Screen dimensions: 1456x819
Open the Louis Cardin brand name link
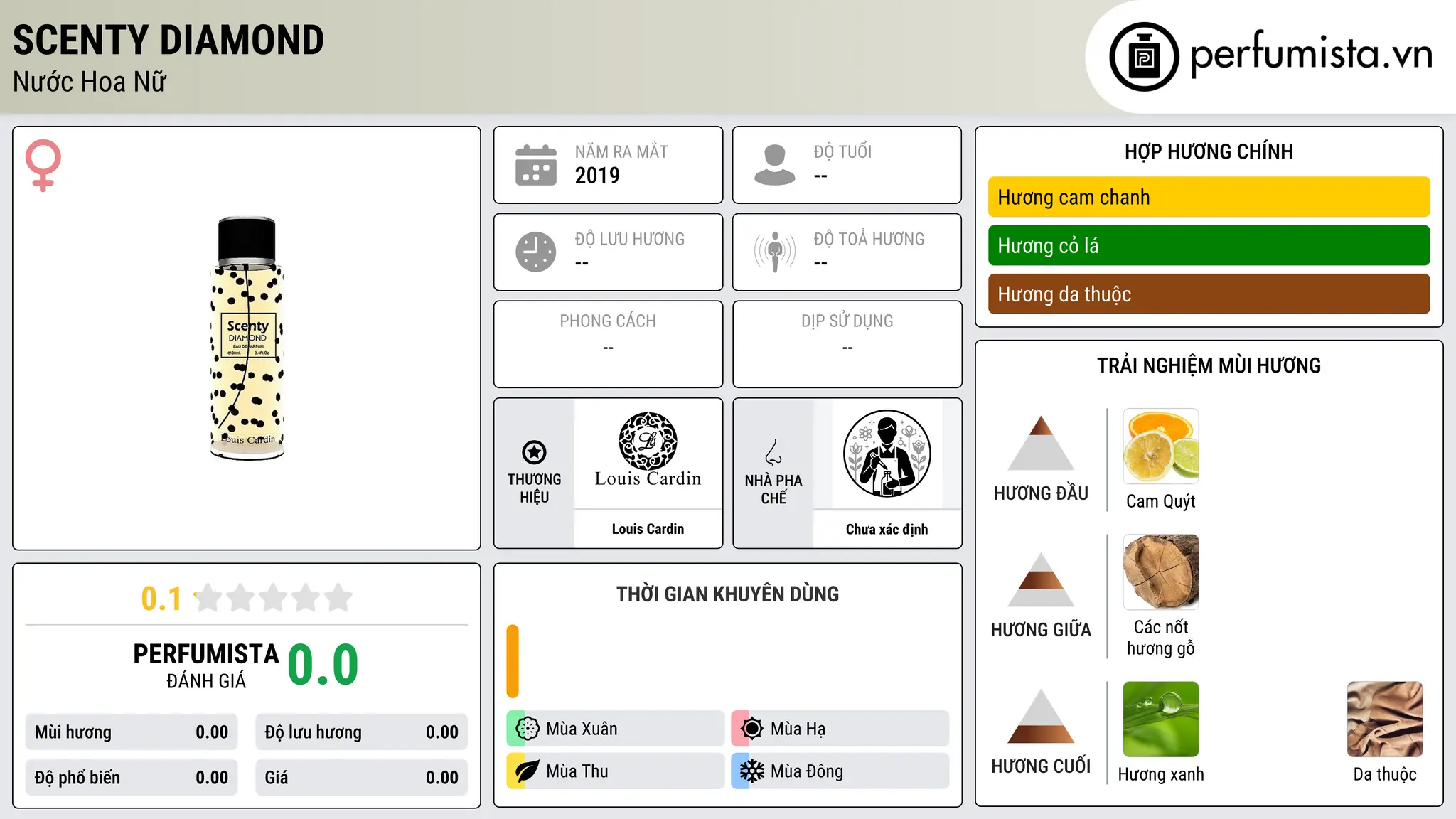coord(648,529)
